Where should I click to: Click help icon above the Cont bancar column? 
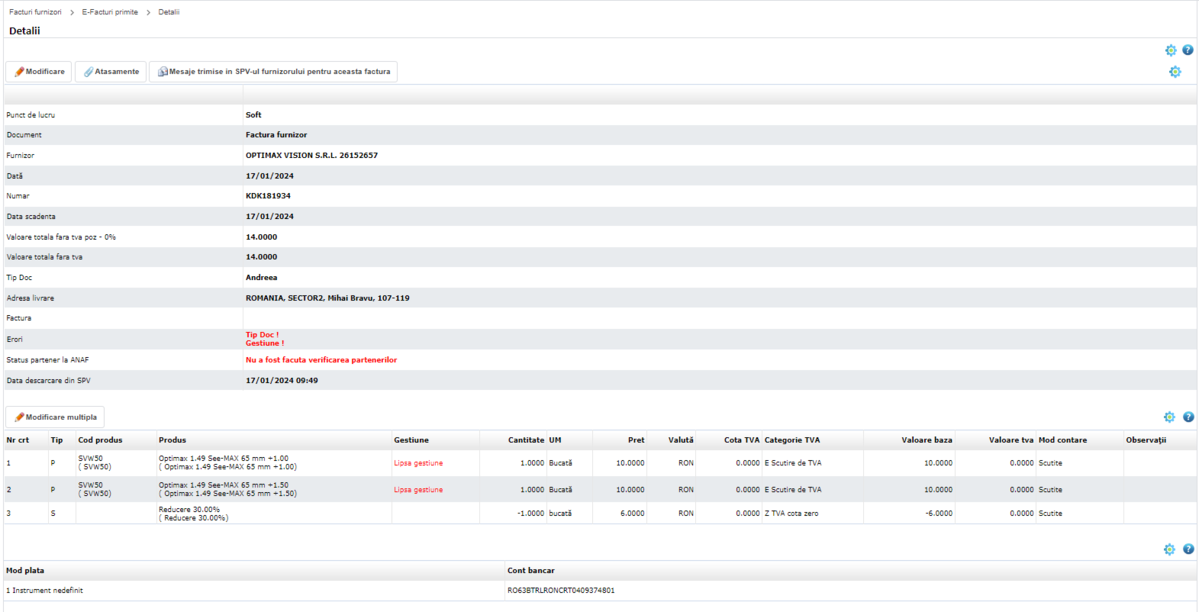(x=1188, y=549)
